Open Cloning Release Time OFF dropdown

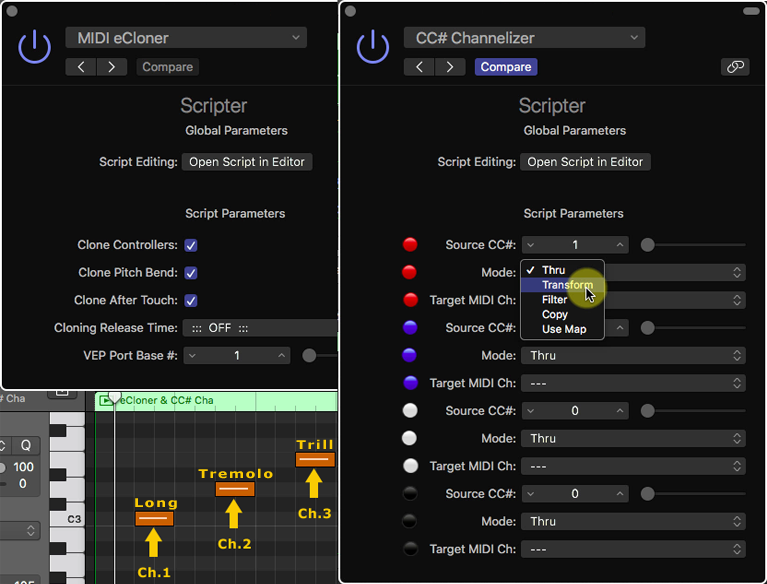click(260, 328)
